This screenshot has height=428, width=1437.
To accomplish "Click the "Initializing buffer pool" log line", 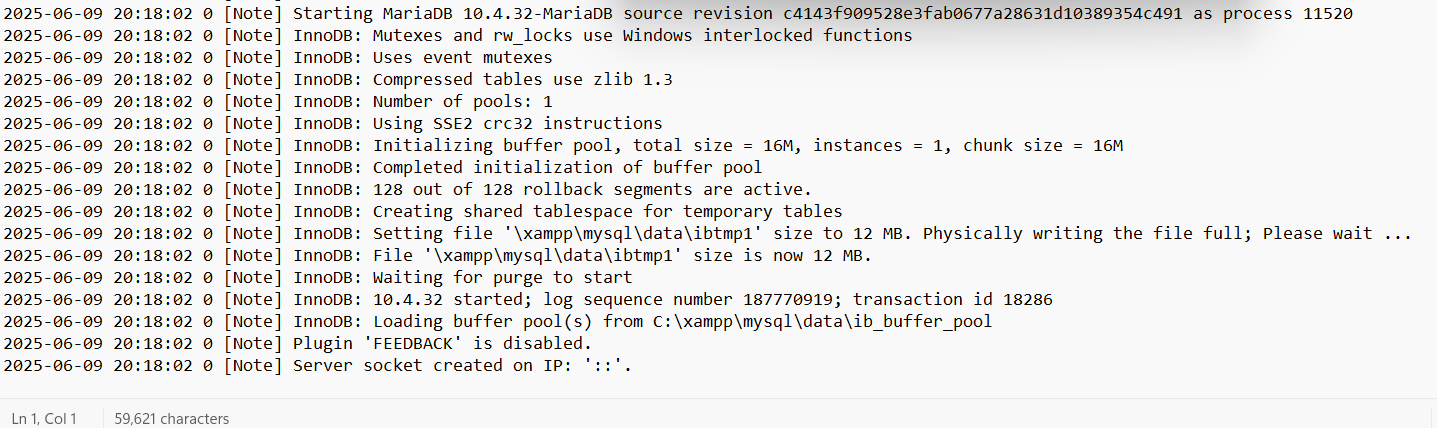I will click(x=563, y=146).
